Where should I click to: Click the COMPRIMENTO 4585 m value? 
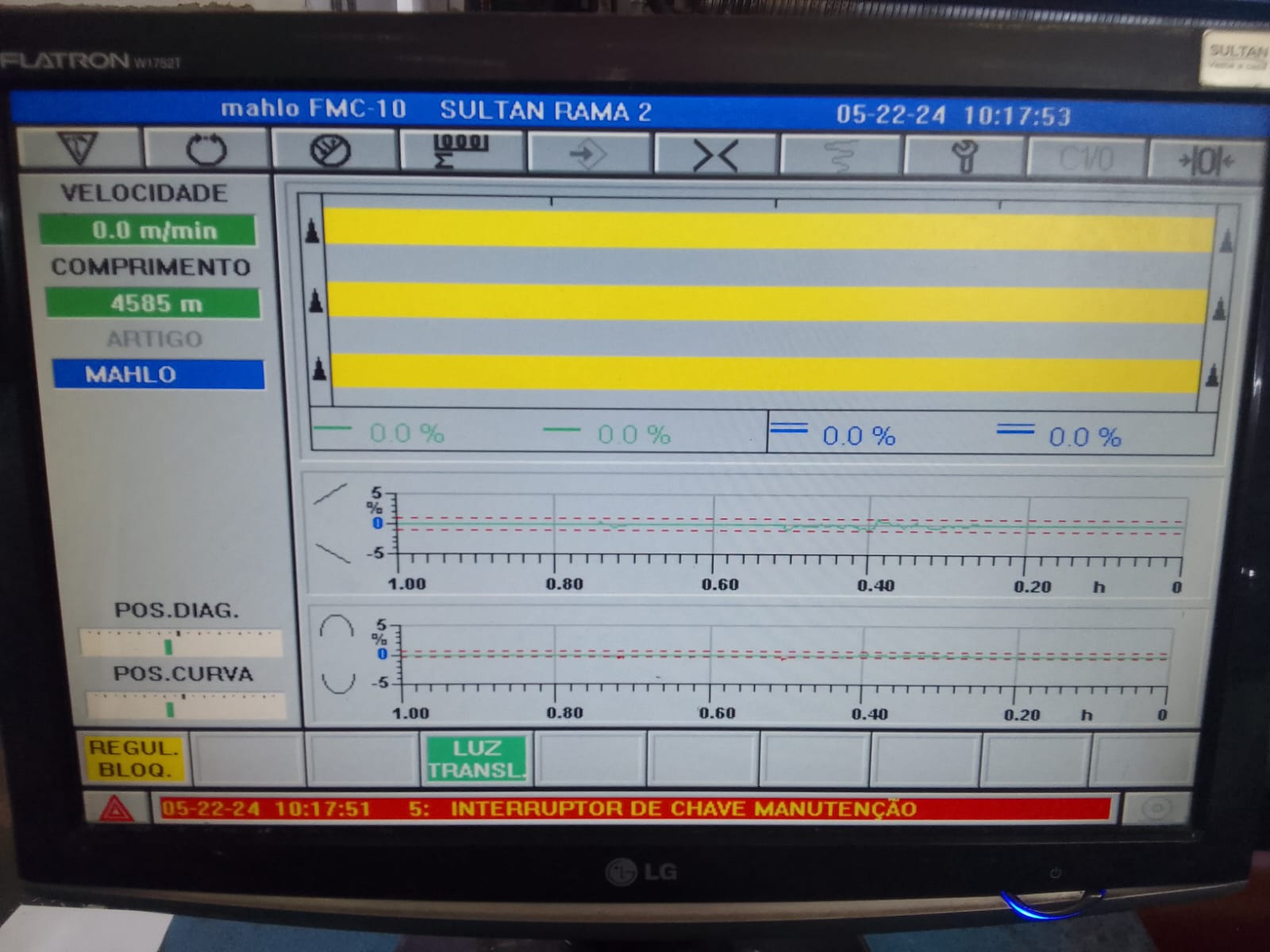(152, 303)
